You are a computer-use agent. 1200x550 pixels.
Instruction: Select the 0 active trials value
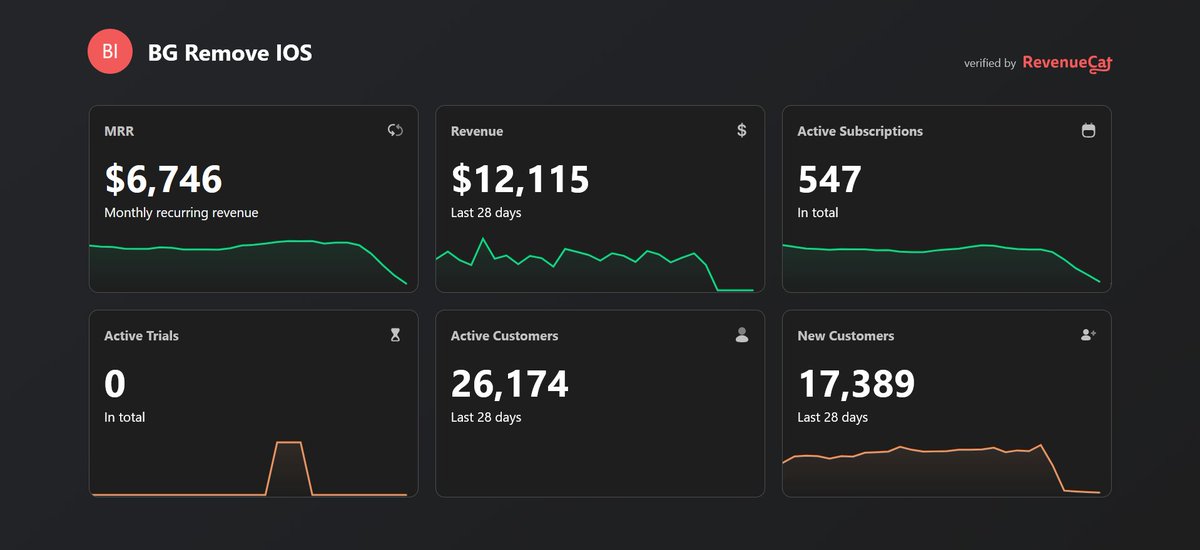[x=115, y=384]
